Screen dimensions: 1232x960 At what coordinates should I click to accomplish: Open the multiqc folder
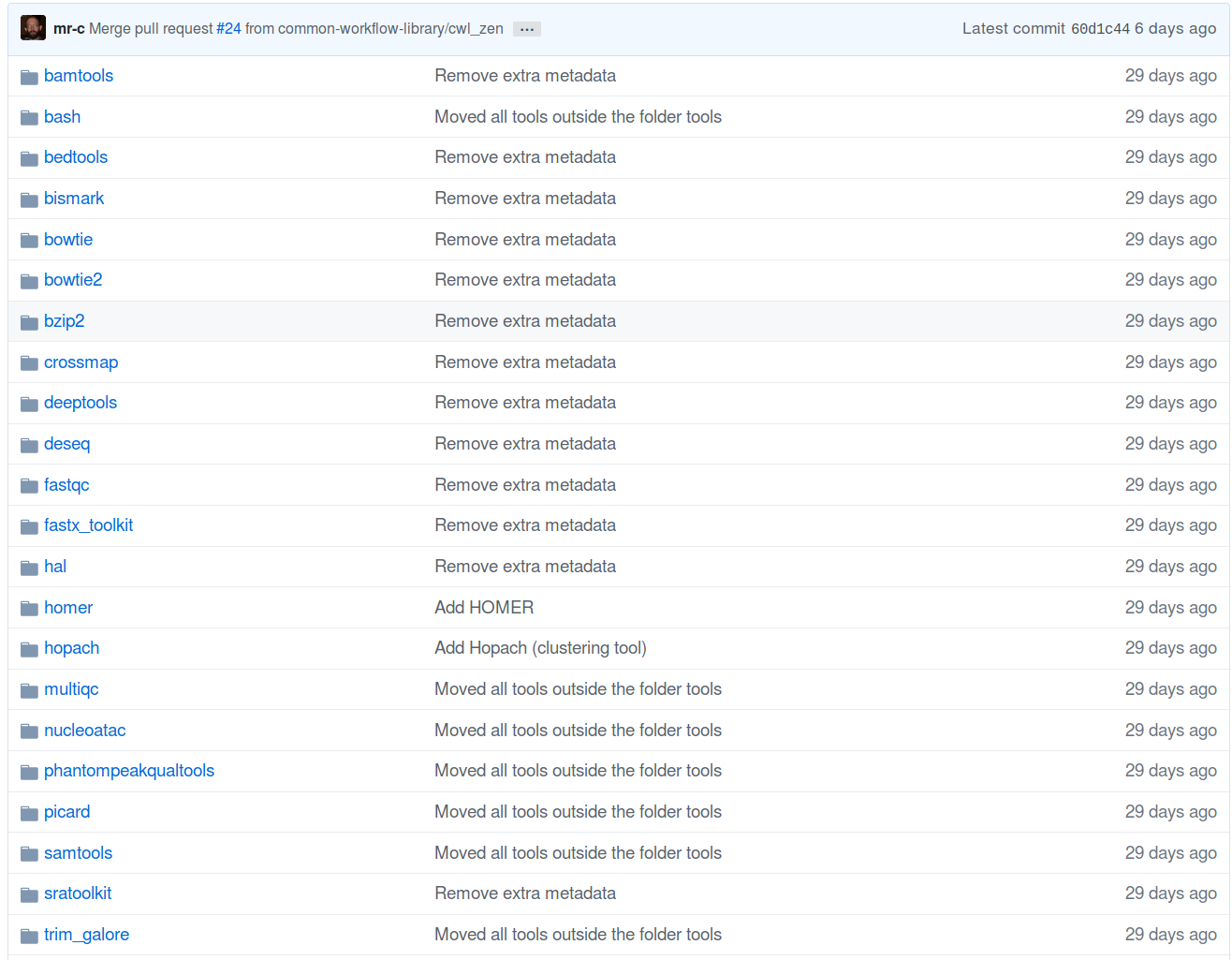click(71, 689)
